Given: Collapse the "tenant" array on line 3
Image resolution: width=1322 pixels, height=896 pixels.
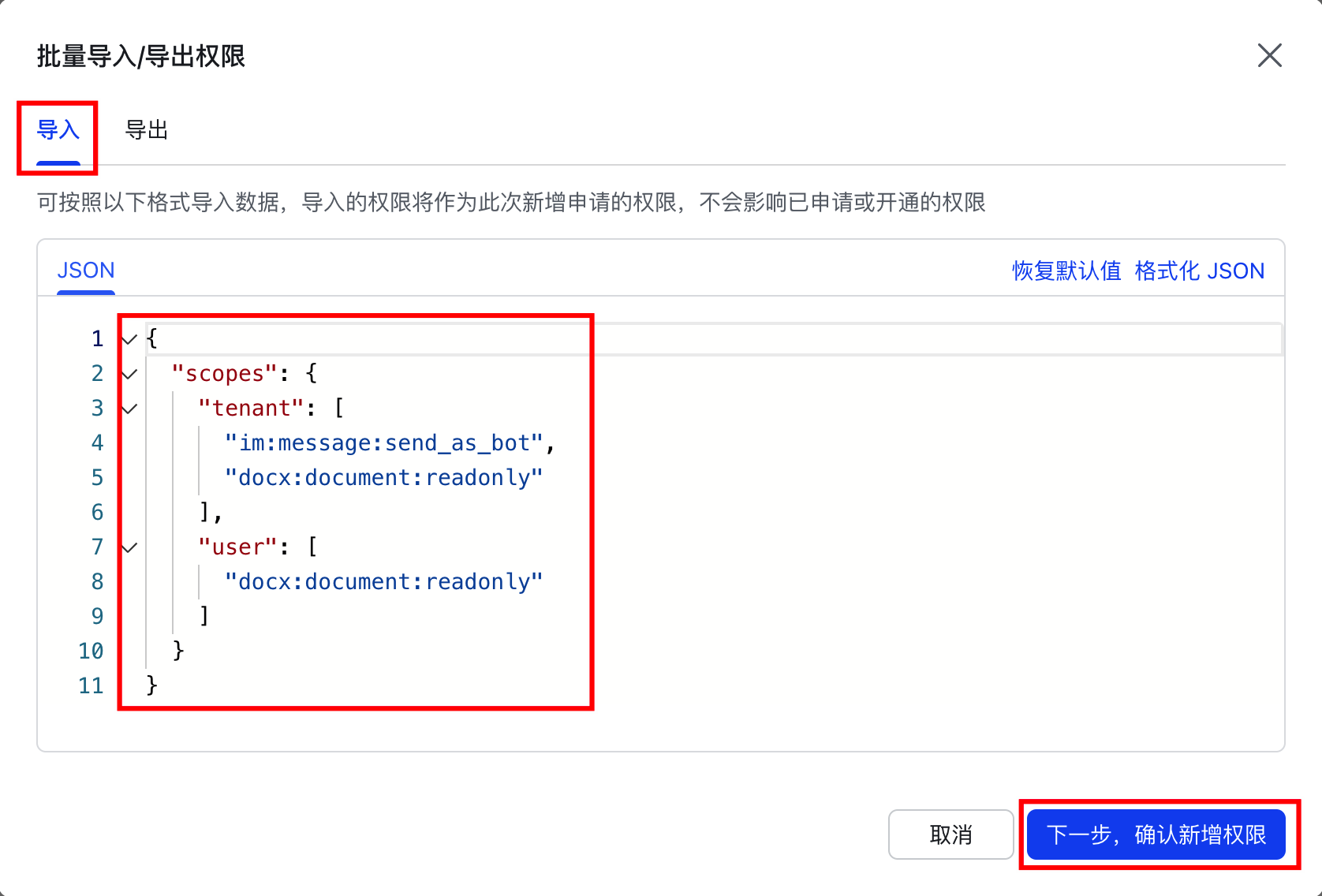Looking at the screenshot, I should tap(129, 409).
